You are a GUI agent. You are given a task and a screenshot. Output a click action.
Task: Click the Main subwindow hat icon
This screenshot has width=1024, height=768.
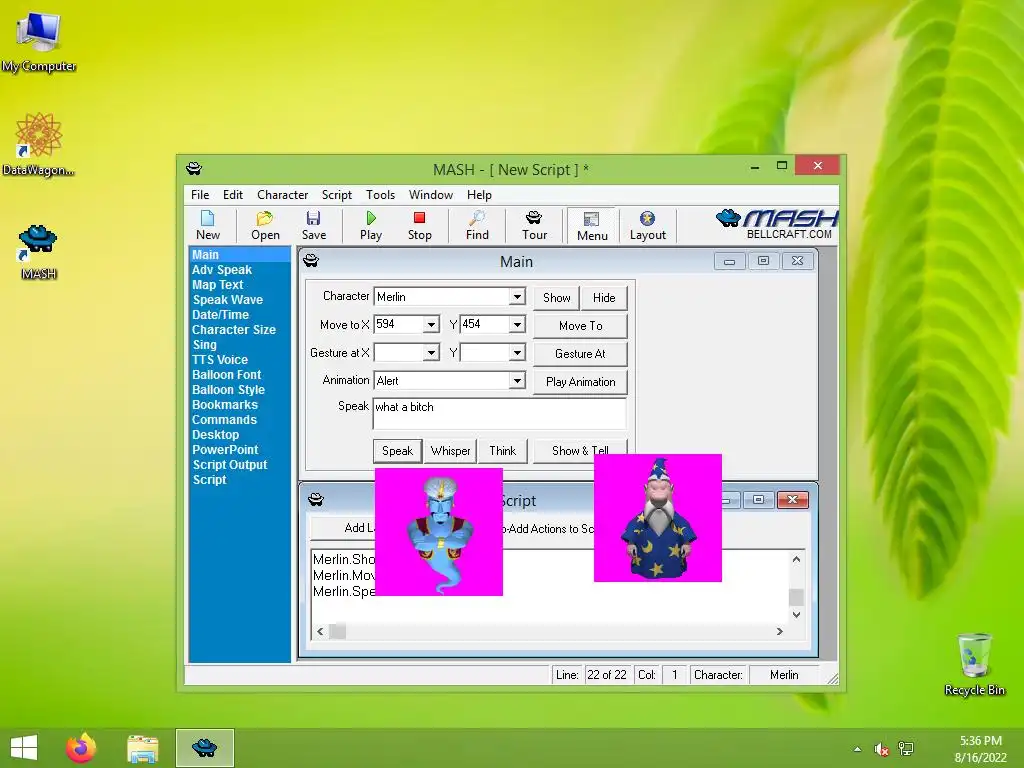(311, 261)
